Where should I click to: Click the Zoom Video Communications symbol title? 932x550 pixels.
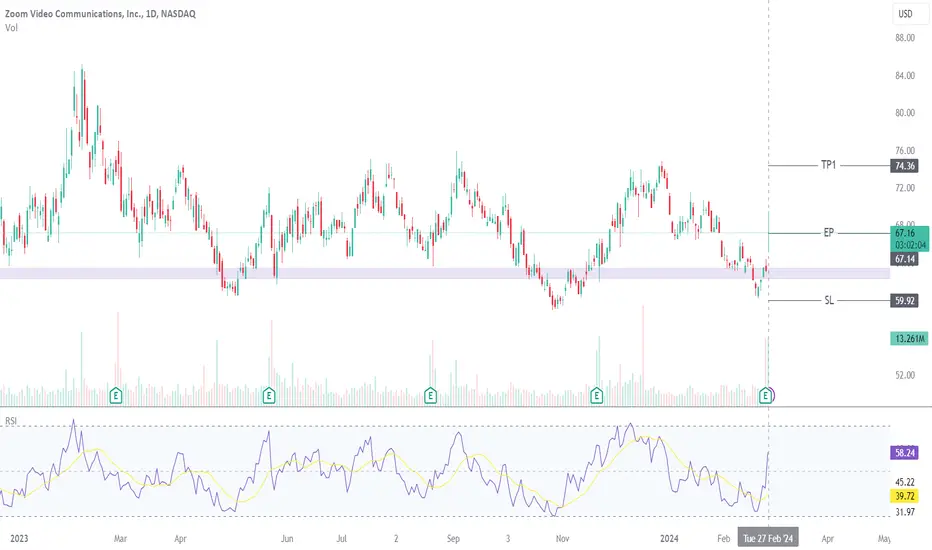tap(100, 14)
